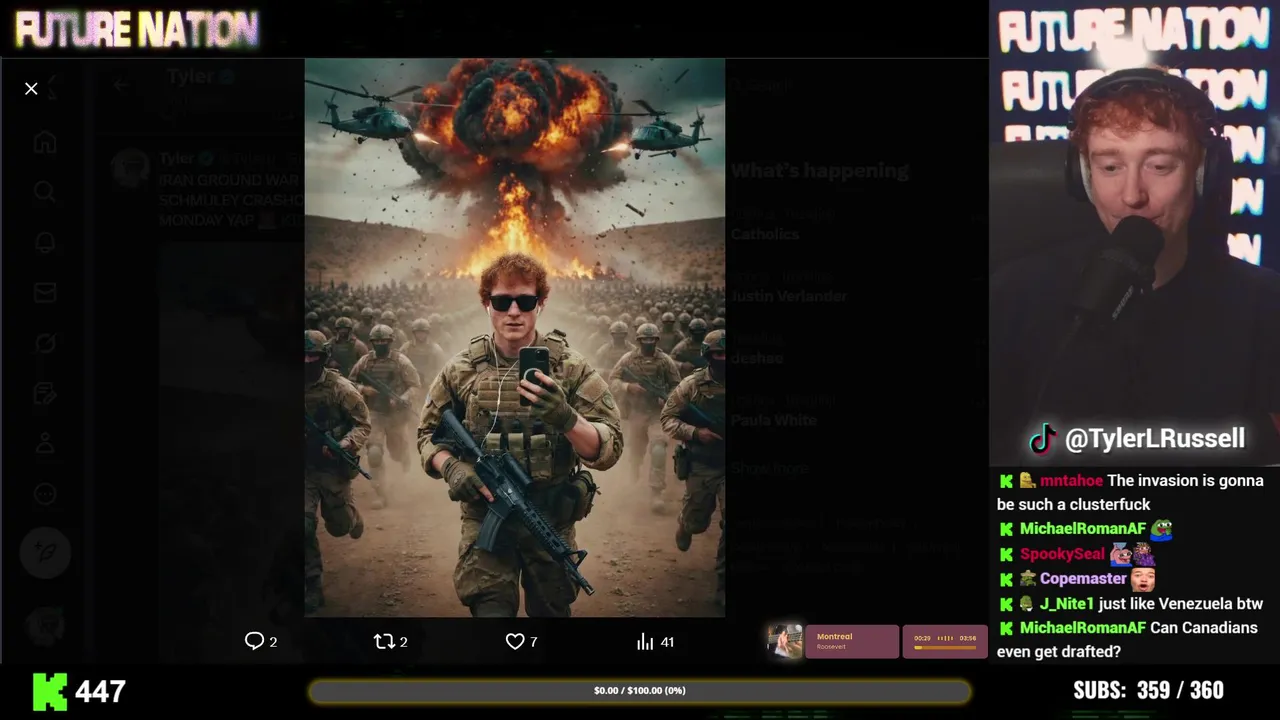
Task: Click the song playback progress bar
Action: [944, 647]
